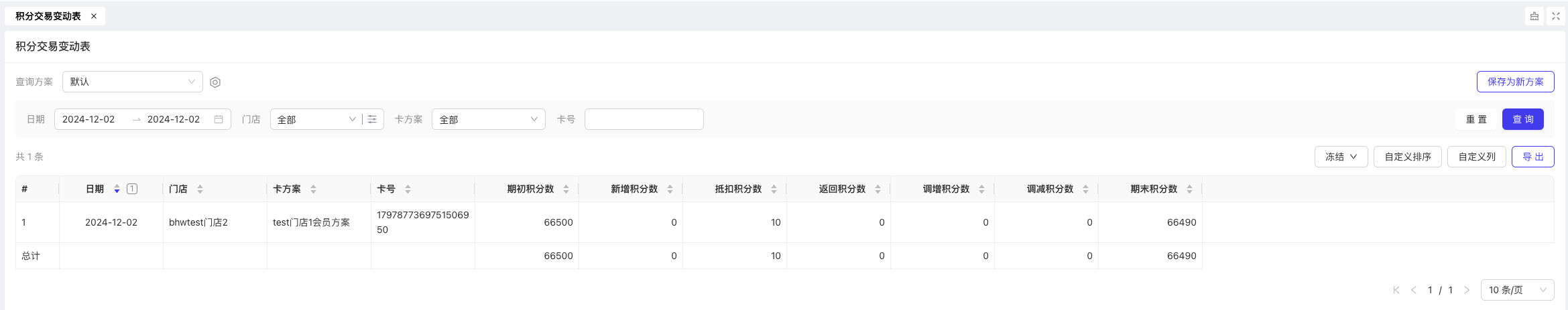
Task: Click 保存为新方案 button
Action: (1516, 82)
